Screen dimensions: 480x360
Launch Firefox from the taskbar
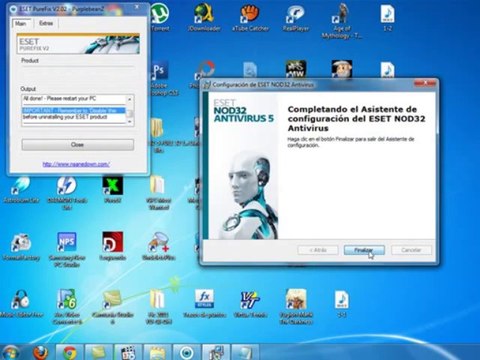pos(41,353)
